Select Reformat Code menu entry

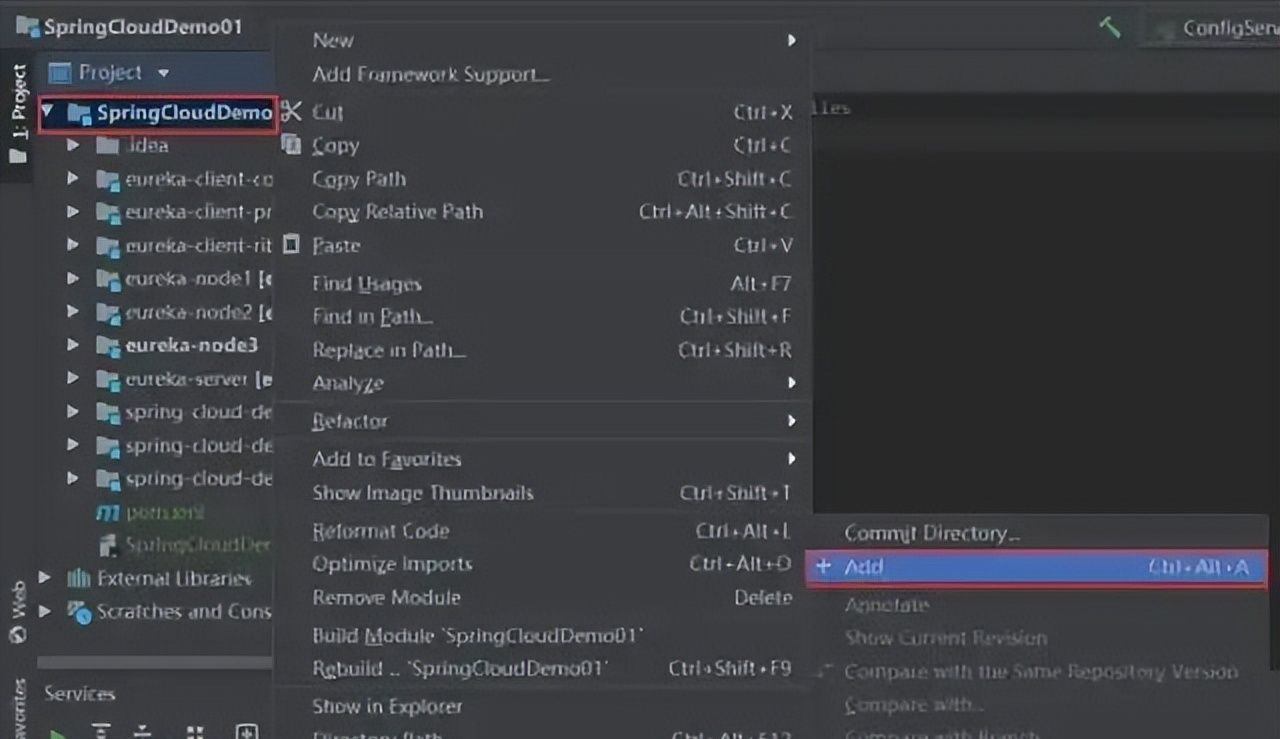(x=380, y=531)
